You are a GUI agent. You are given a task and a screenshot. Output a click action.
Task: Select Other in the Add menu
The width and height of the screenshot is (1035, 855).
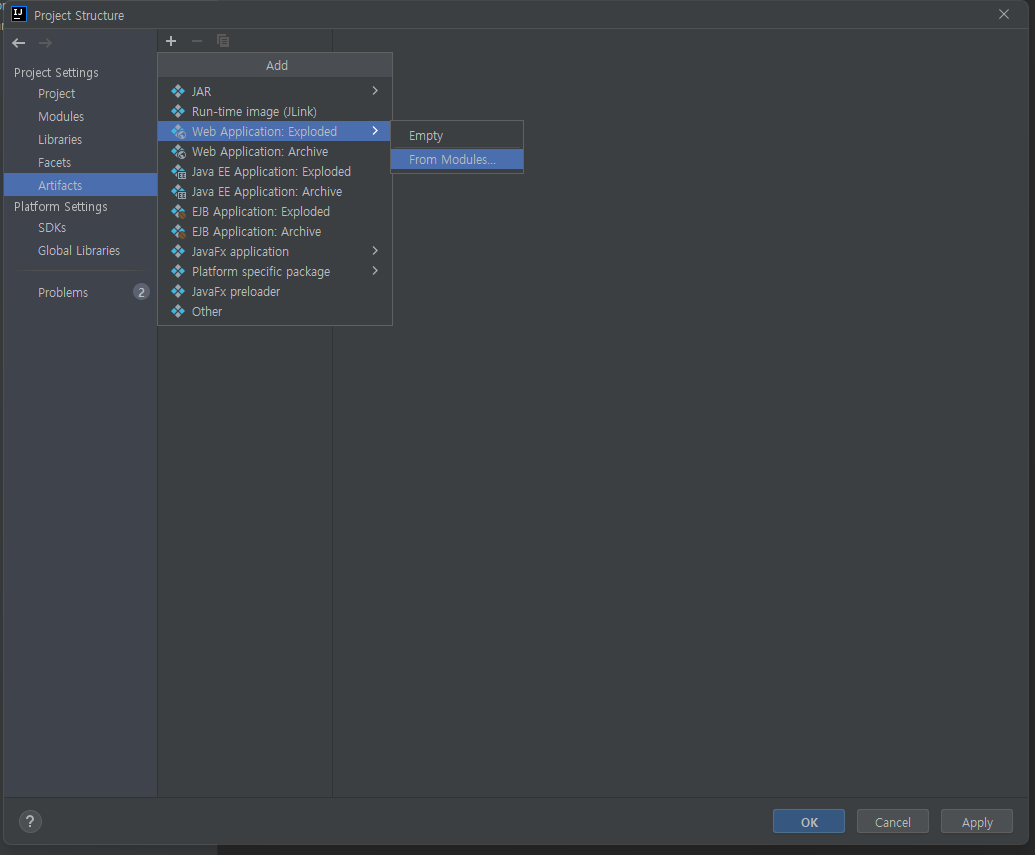click(275, 312)
